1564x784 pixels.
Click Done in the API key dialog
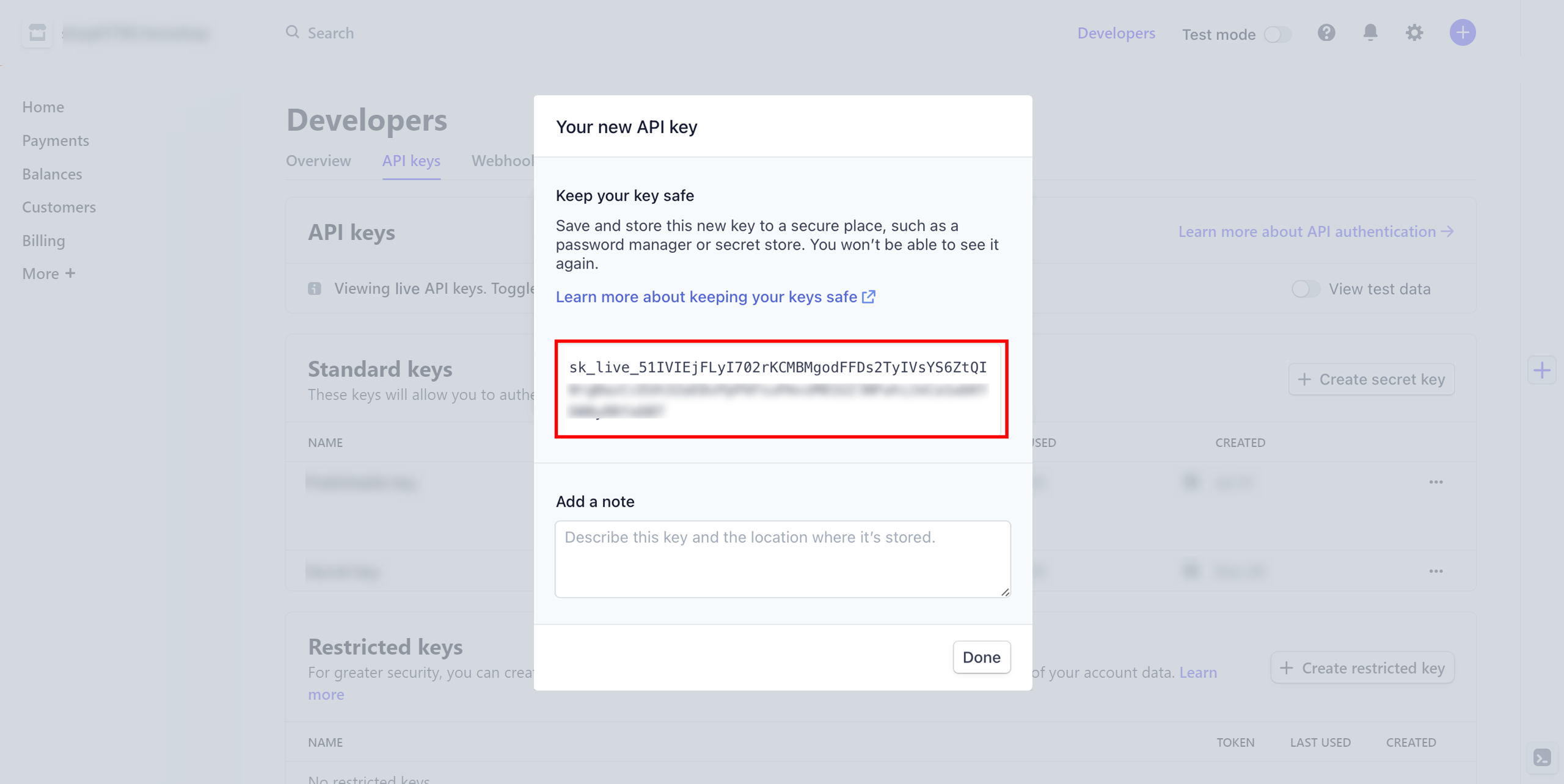click(981, 657)
